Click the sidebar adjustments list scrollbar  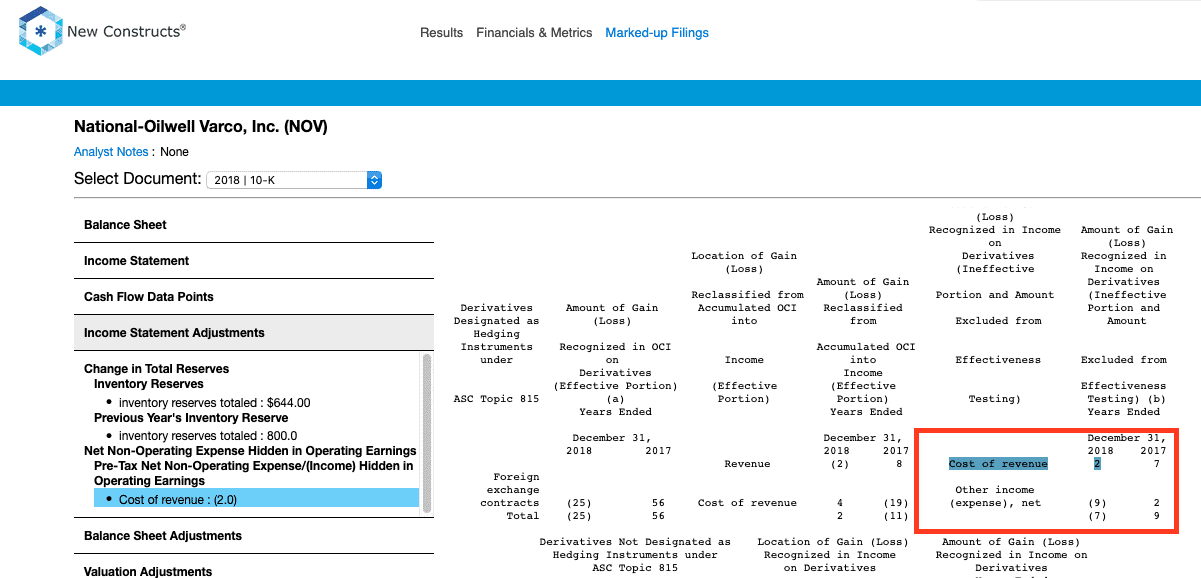[x=427, y=432]
